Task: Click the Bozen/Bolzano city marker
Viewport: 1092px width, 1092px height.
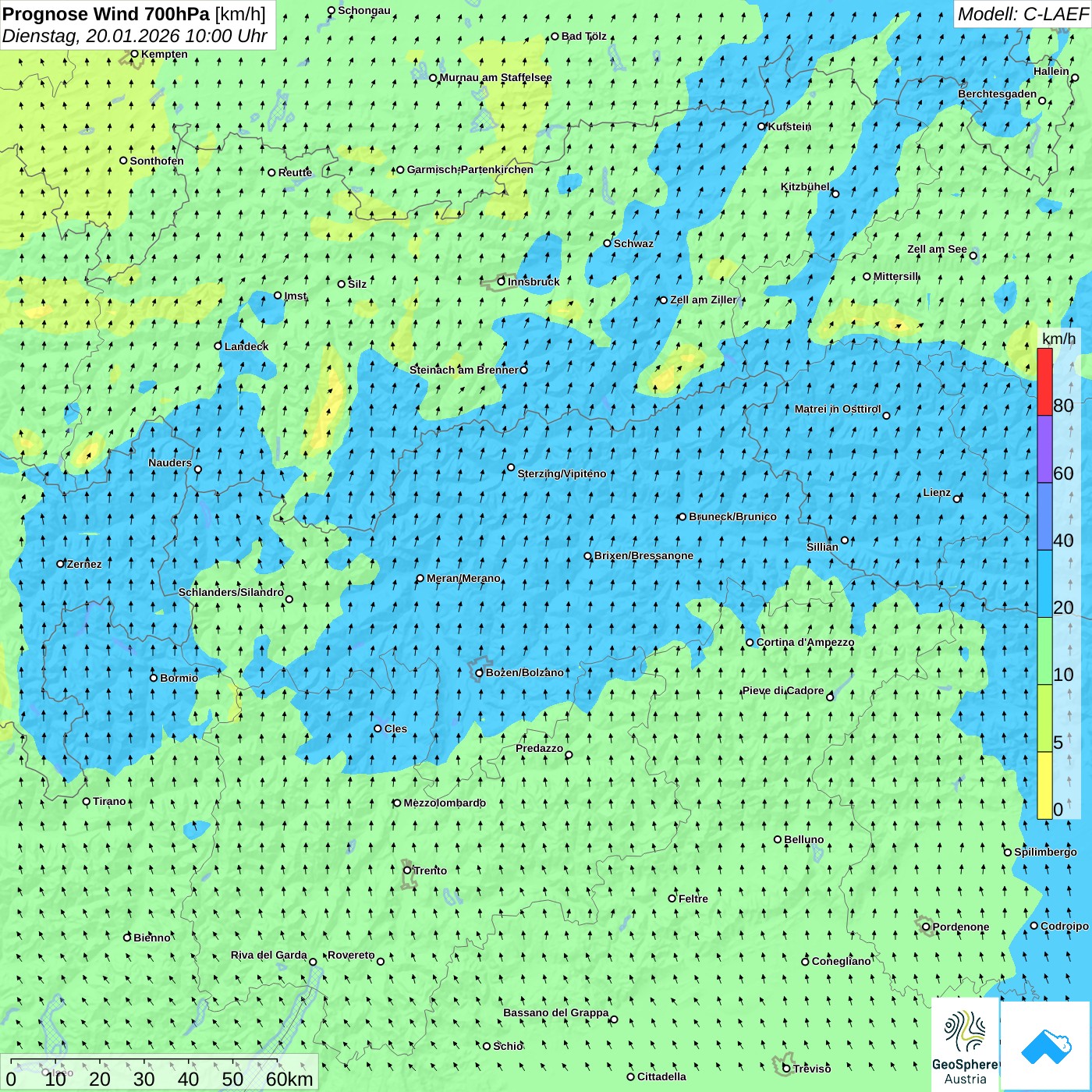Action: coord(480,673)
